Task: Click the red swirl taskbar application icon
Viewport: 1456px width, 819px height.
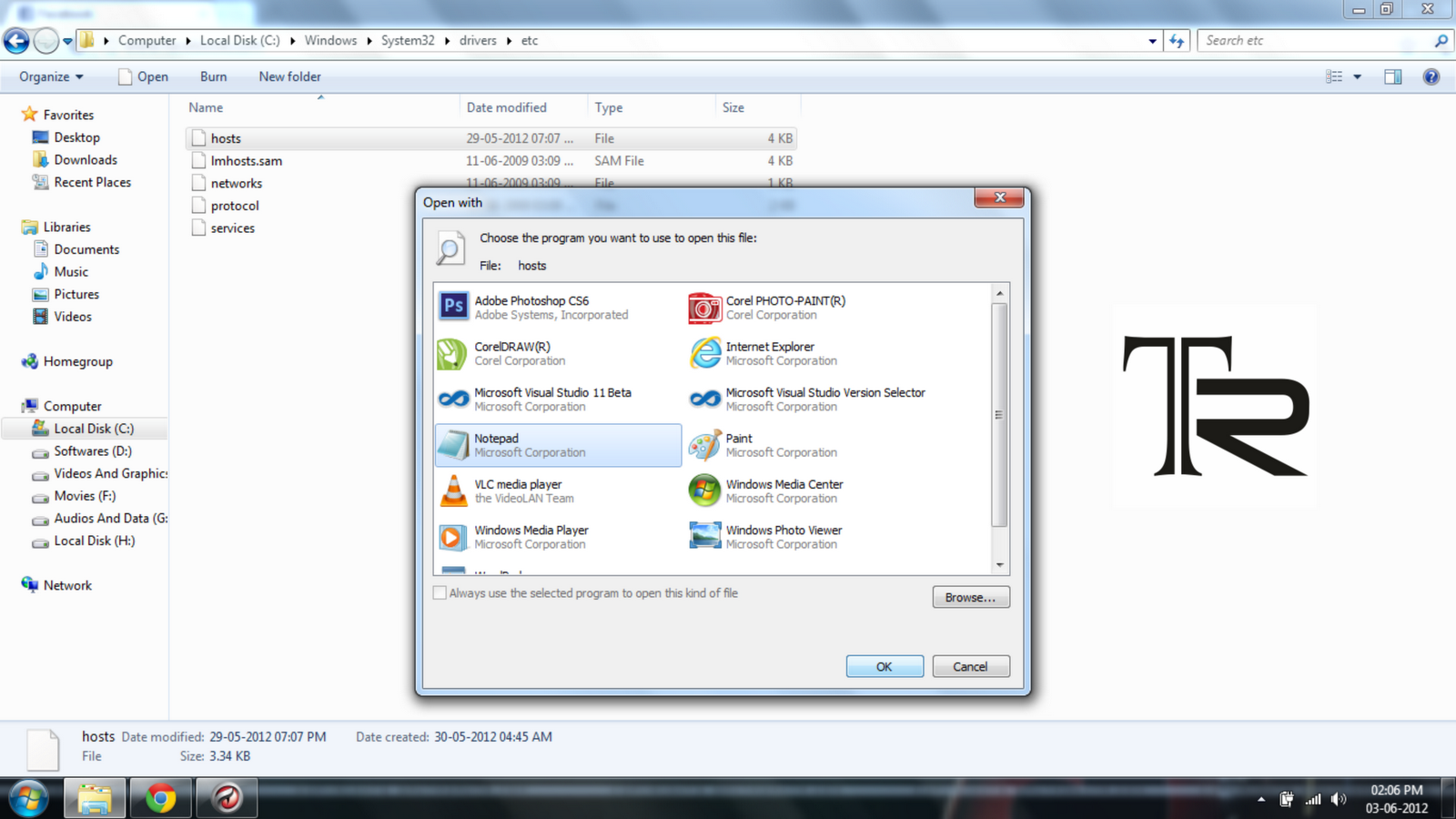Action: tap(227, 799)
